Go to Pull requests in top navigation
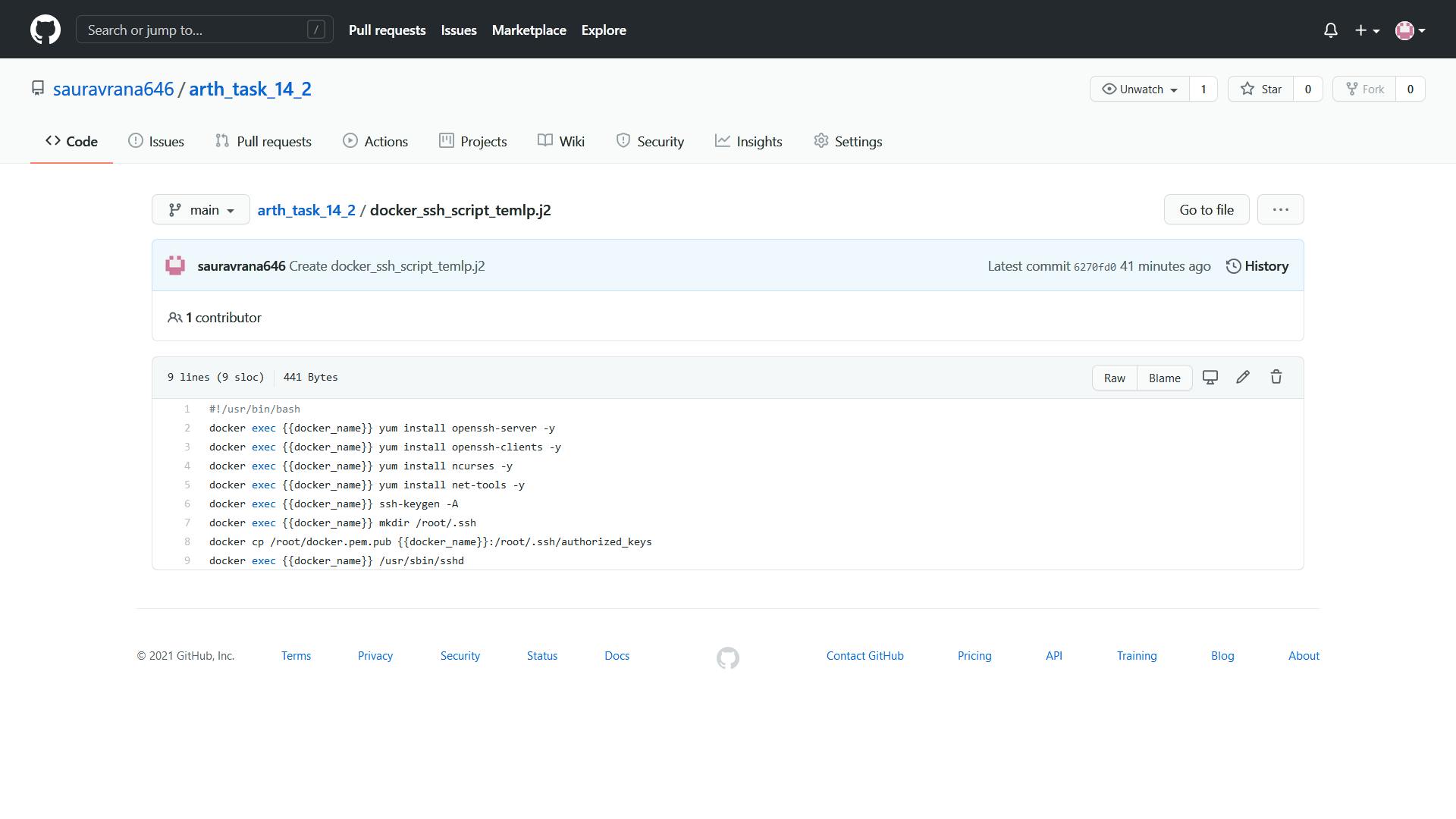 (x=387, y=30)
